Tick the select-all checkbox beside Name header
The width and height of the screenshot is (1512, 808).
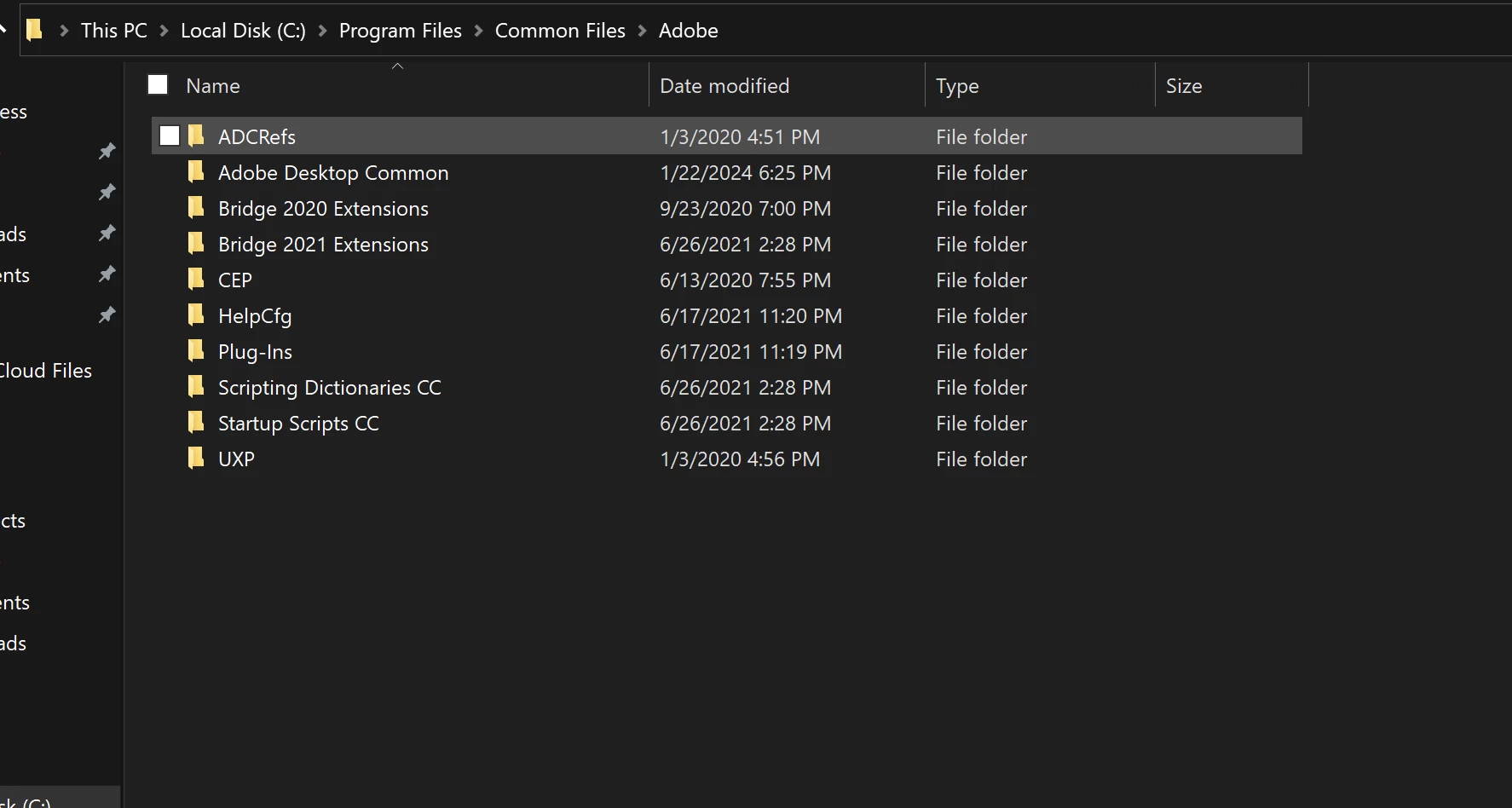(158, 84)
